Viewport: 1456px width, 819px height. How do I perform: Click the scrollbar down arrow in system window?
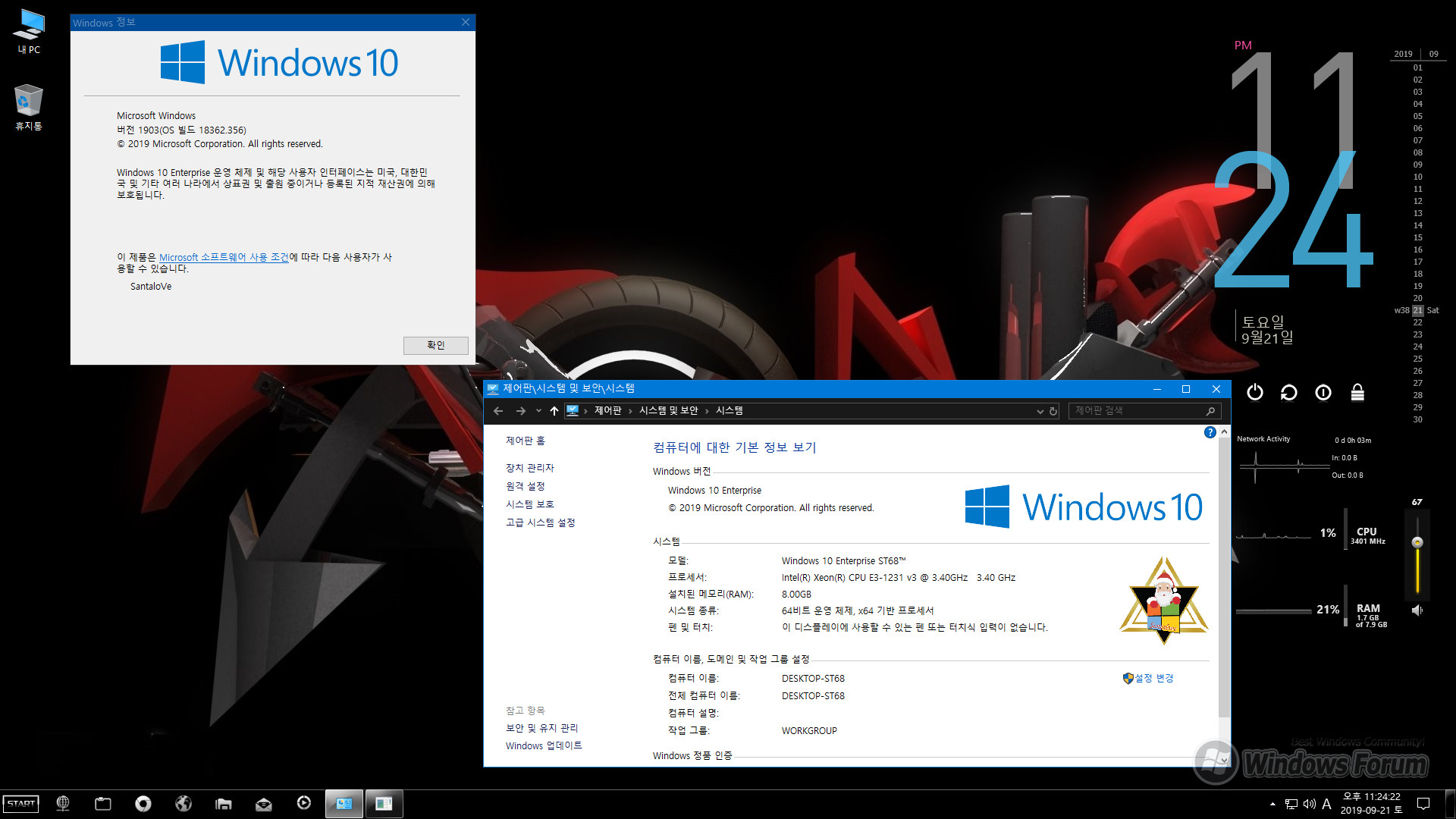click(x=1223, y=760)
